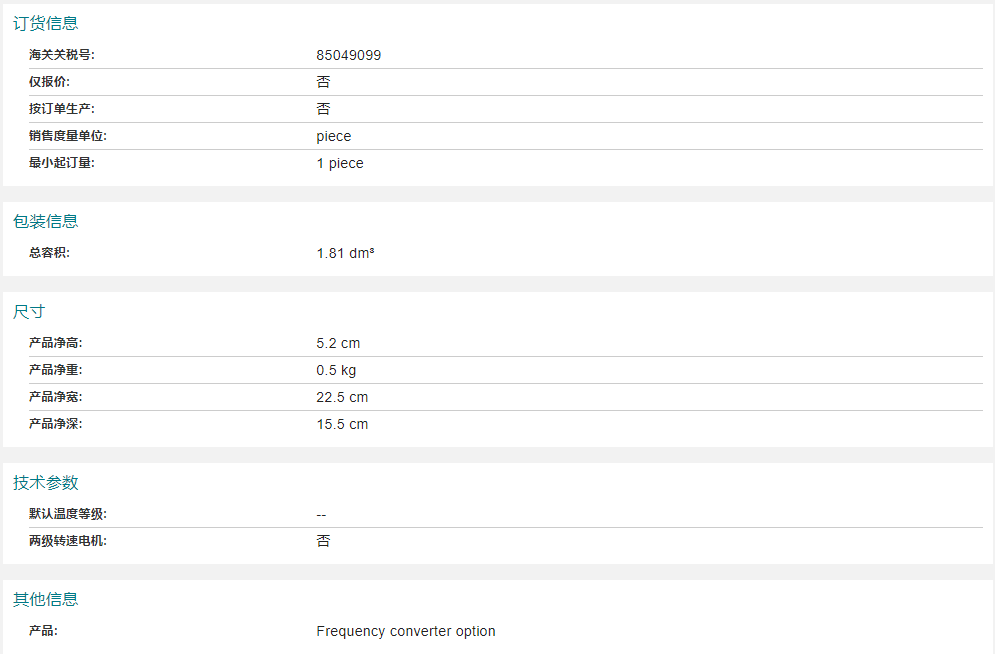Click the 产品净深 value 15.5 cm

342,424
